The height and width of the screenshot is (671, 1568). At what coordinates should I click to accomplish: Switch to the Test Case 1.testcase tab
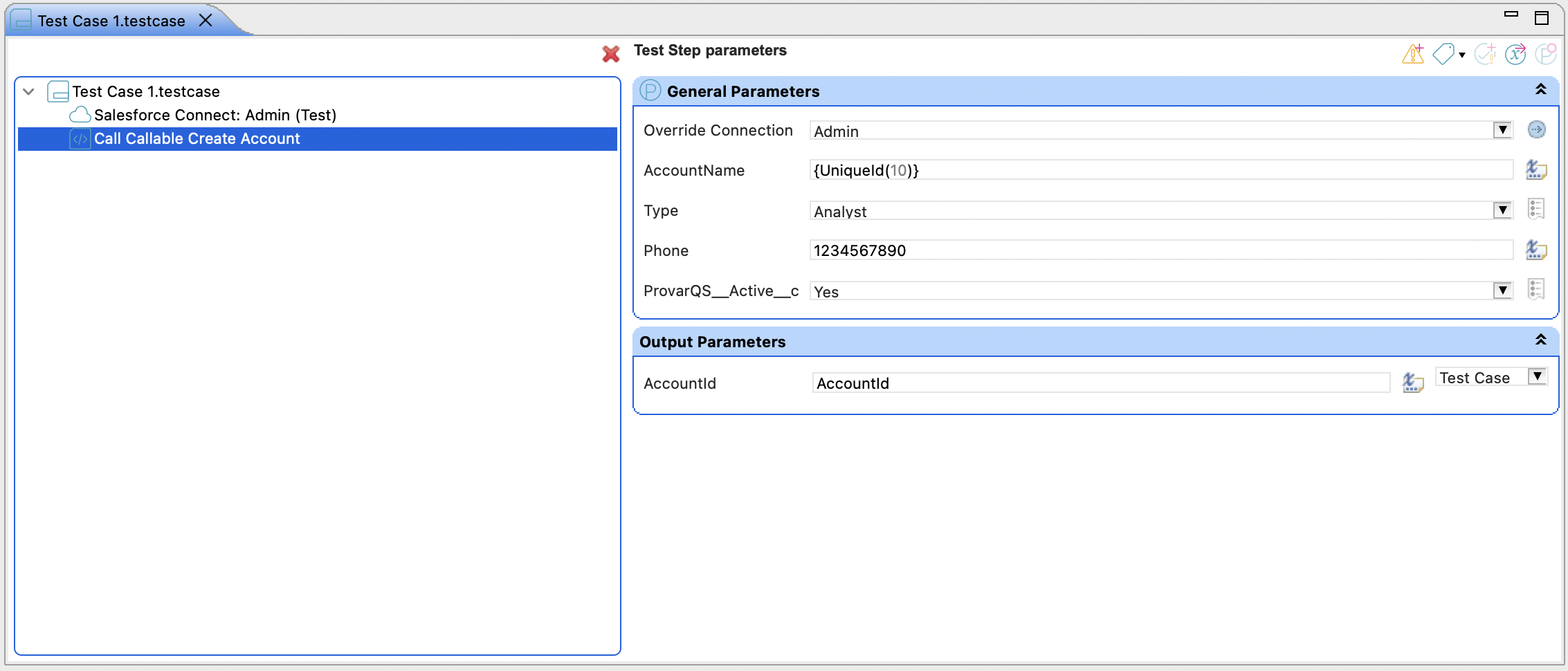tap(111, 20)
